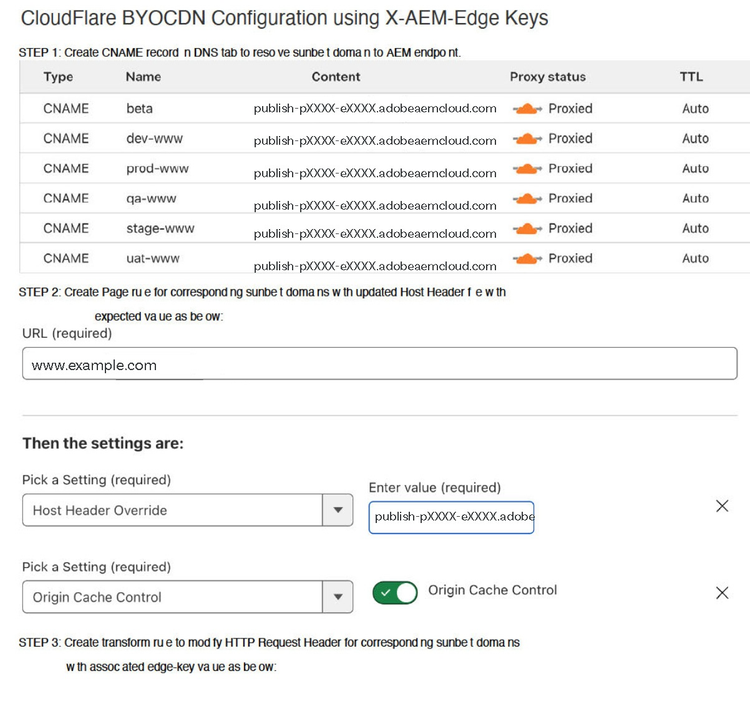Open the Host Header Override dropdown

tap(337, 510)
